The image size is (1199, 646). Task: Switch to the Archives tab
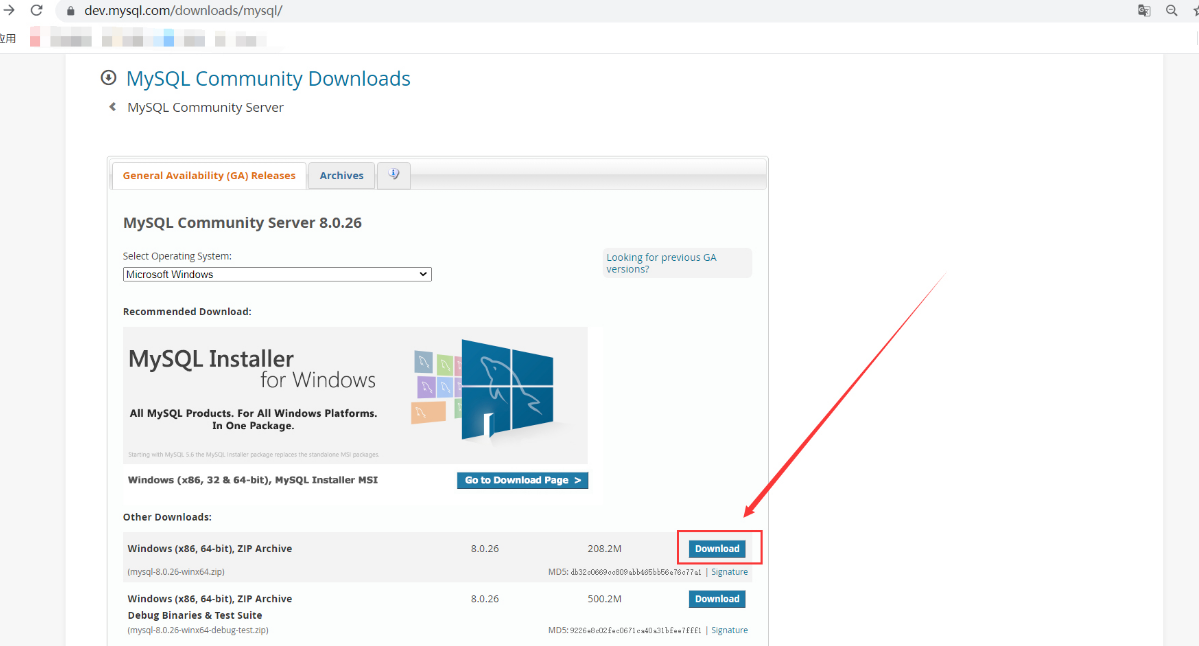(x=342, y=176)
